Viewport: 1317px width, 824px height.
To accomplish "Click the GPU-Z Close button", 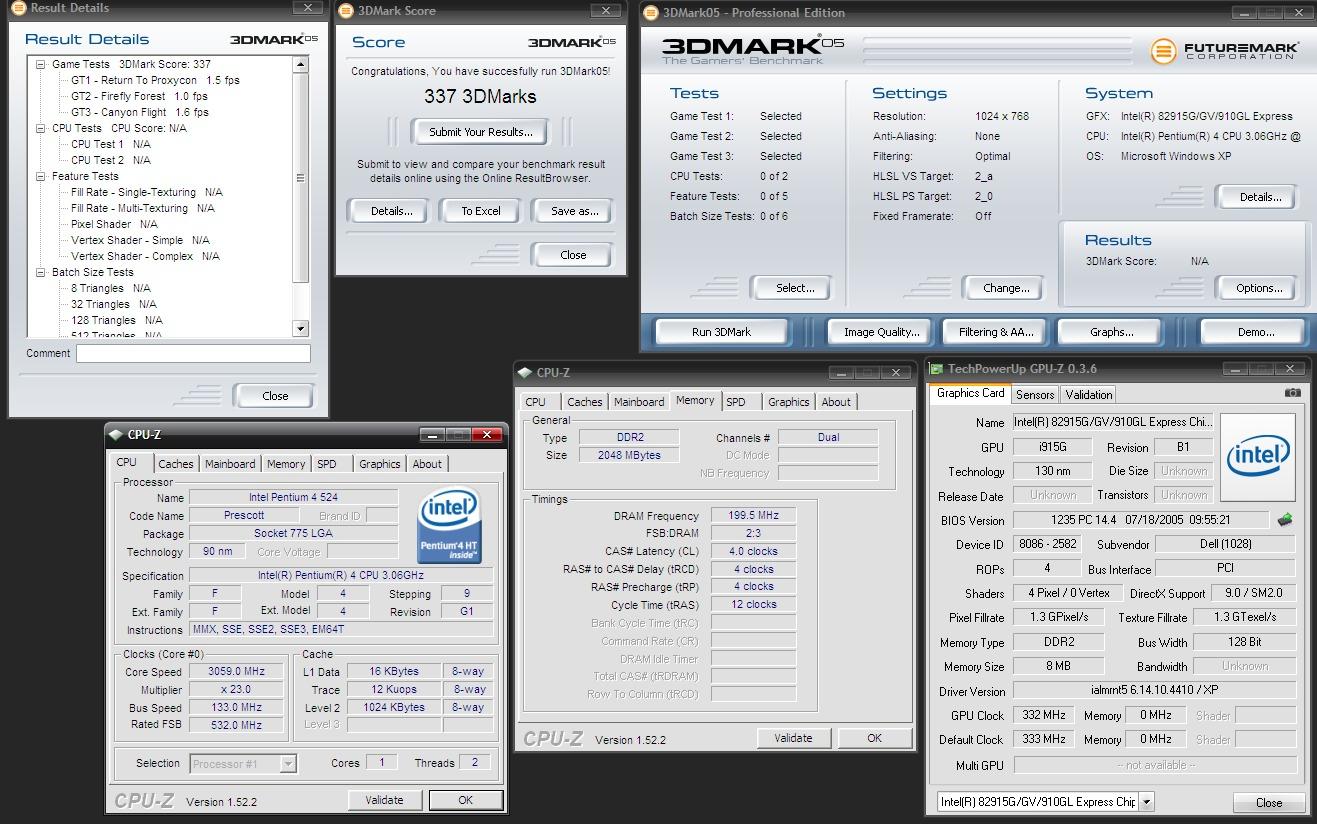I will click(x=1269, y=802).
